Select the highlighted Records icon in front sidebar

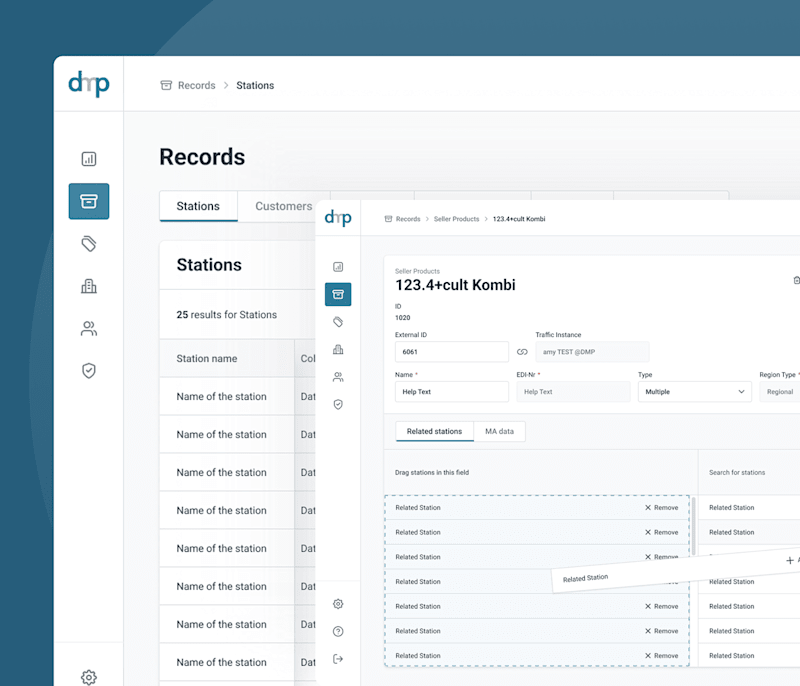pos(338,294)
